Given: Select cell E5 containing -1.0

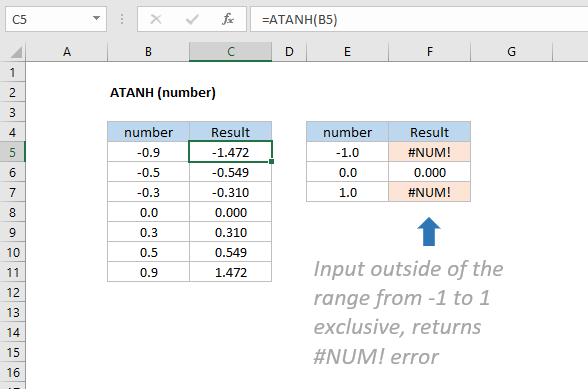Looking at the screenshot, I should coord(348,152).
